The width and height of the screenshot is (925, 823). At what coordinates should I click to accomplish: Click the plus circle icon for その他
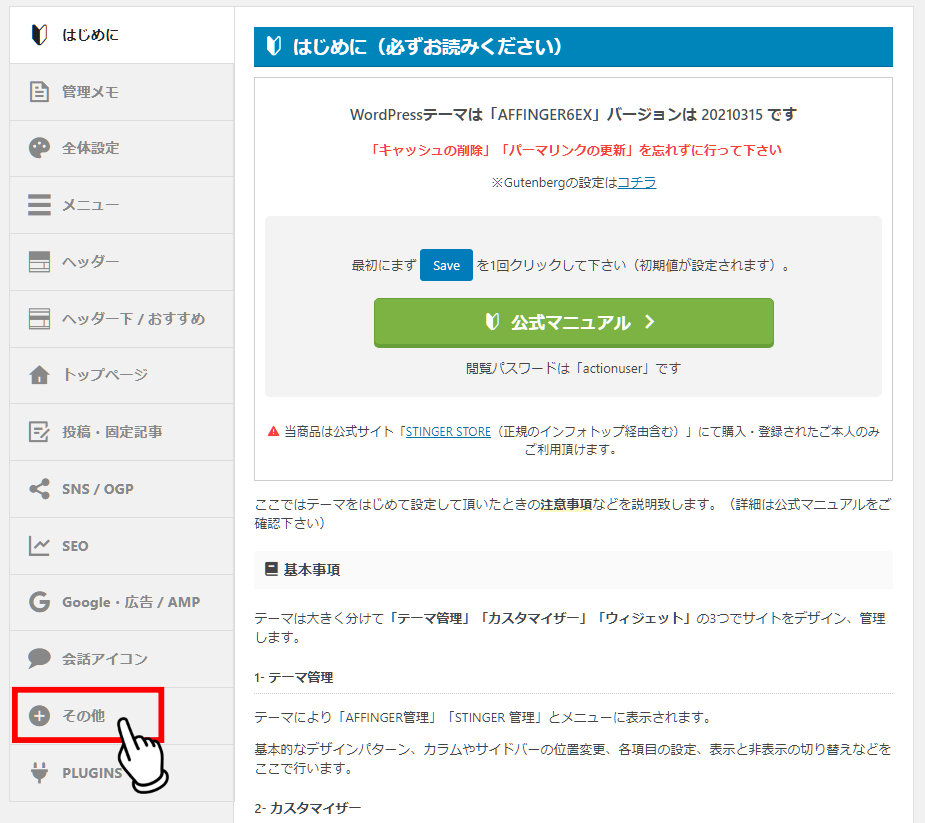point(39,716)
